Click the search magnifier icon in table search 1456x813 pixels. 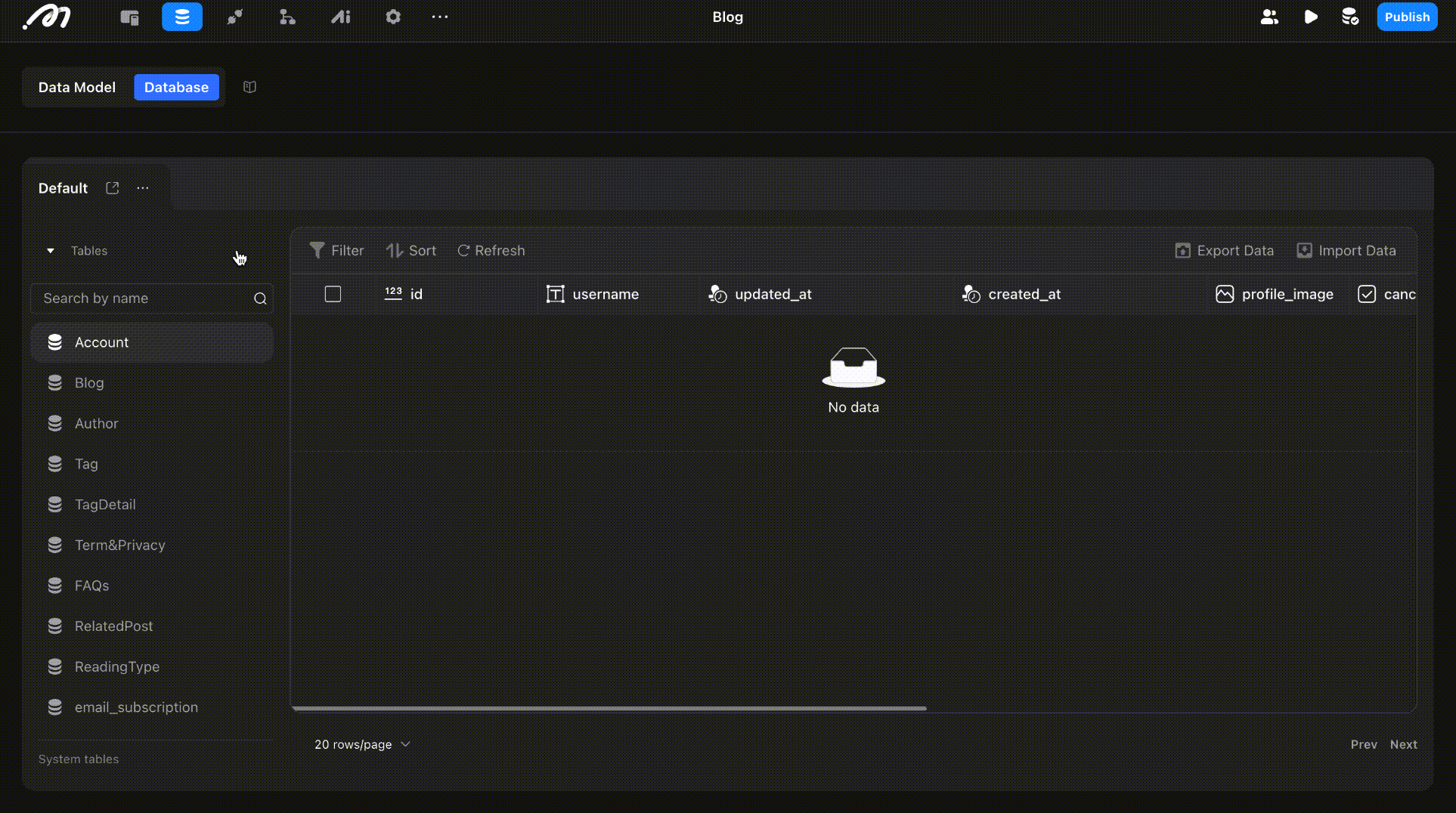[260, 298]
